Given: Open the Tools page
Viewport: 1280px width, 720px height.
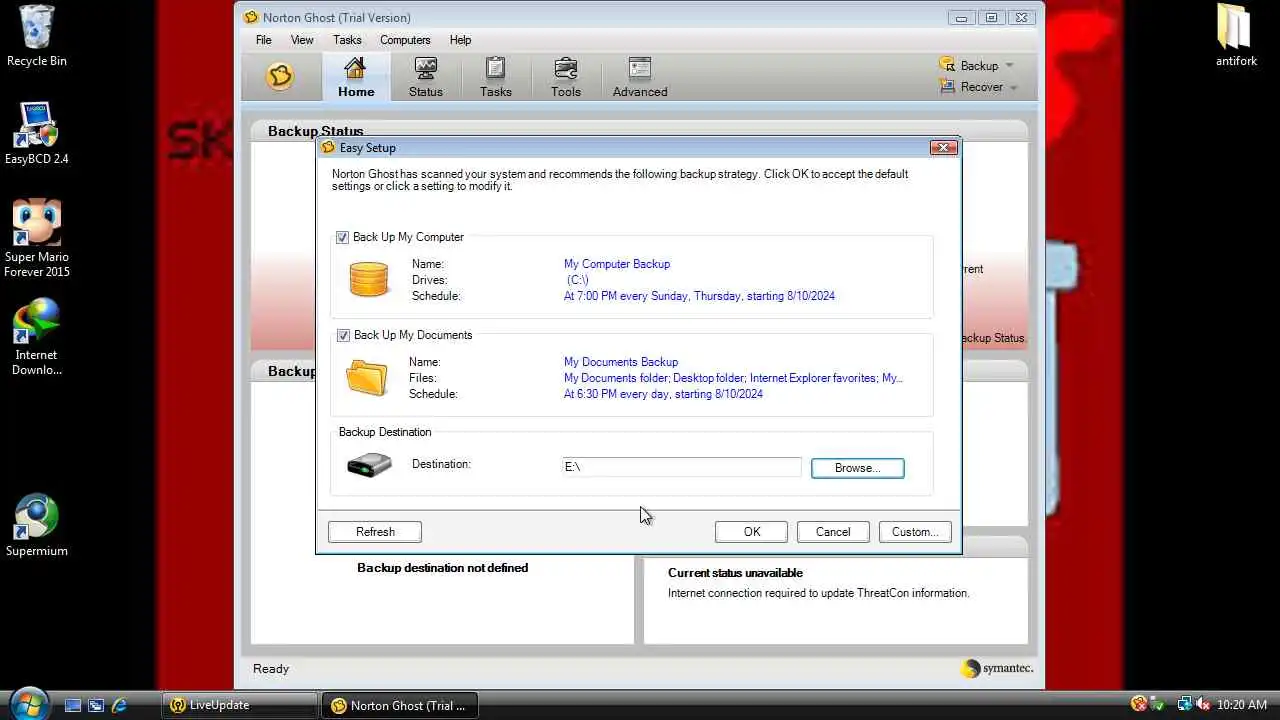Looking at the screenshot, I should click(565, 77).
